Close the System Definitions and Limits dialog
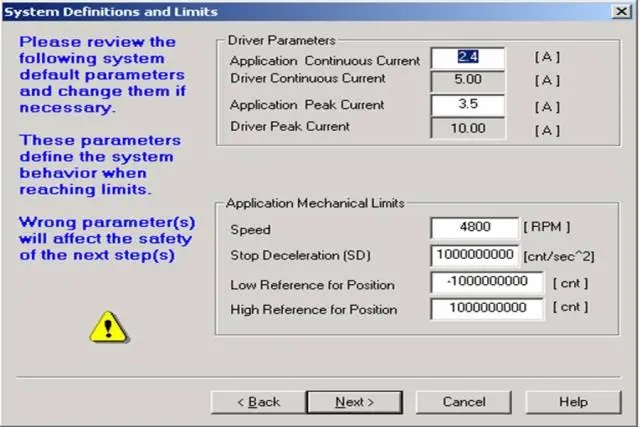The height and width of the screenshot is (427, 640). [x=622, y=11]
